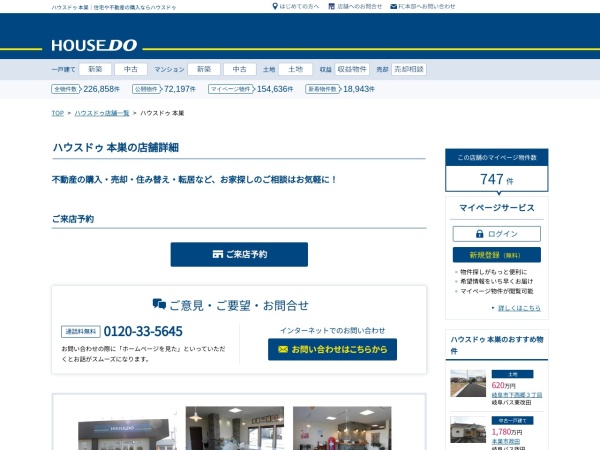The width and height of the screenshot is (600, 450).
Task: Click the envelope icon for FC本部へお問い合わせ
Action: coord(393,7)
